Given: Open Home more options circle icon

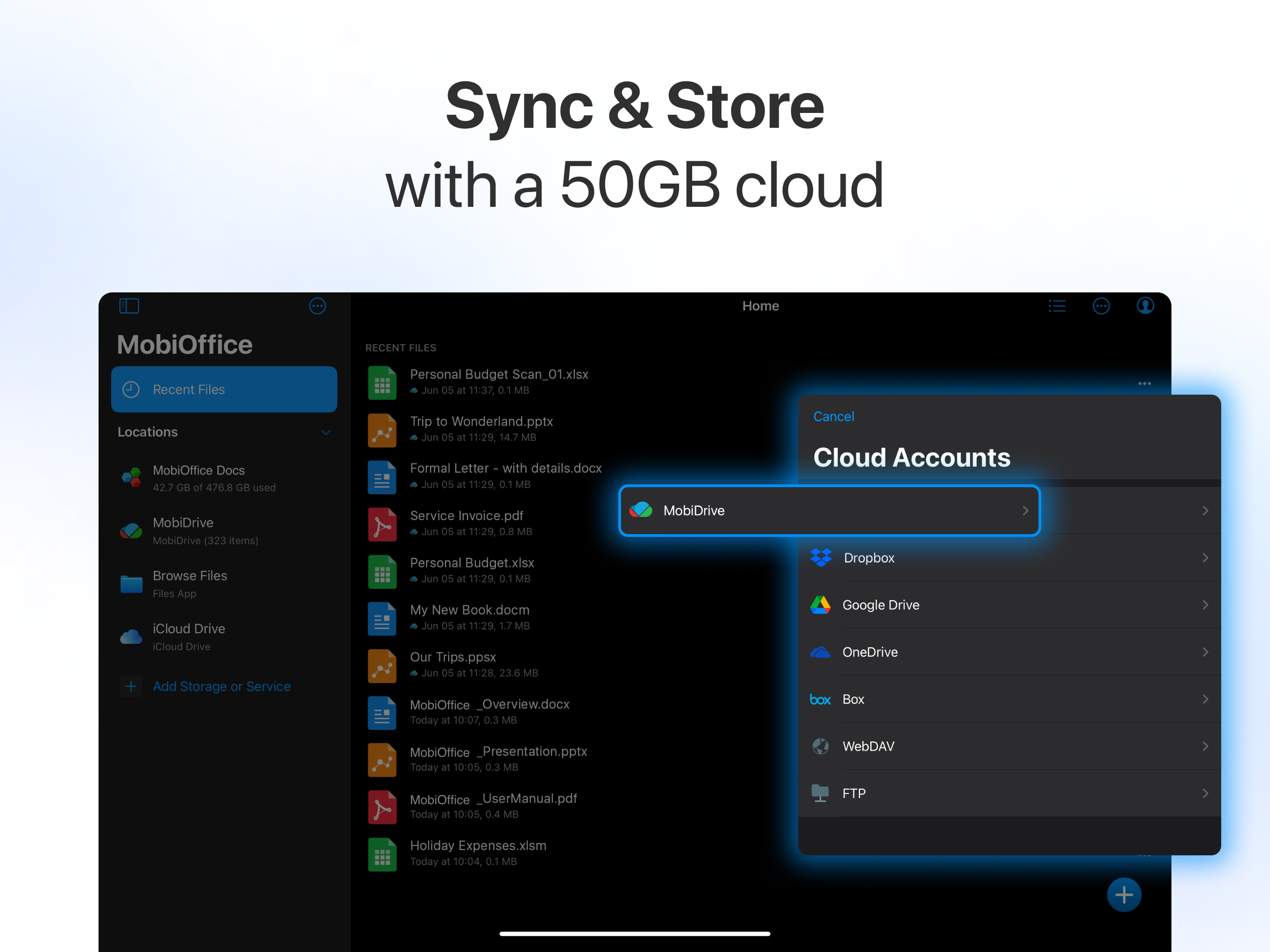Looking at the screenshot, I should 1101,306.
